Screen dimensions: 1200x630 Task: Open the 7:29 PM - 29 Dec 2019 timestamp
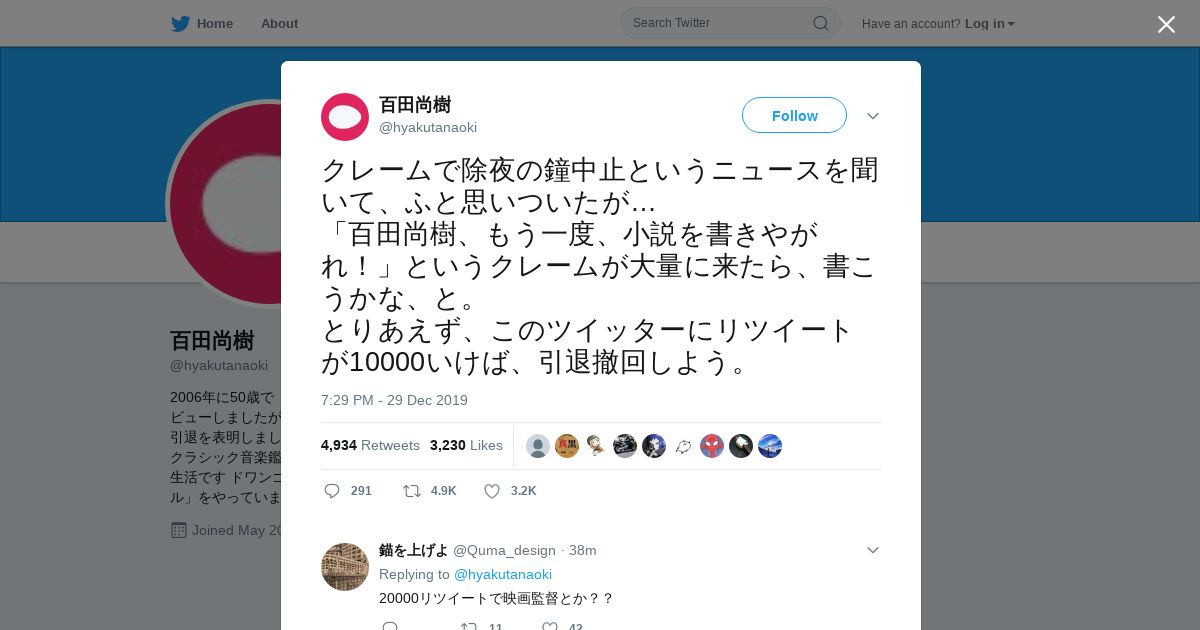394,400
